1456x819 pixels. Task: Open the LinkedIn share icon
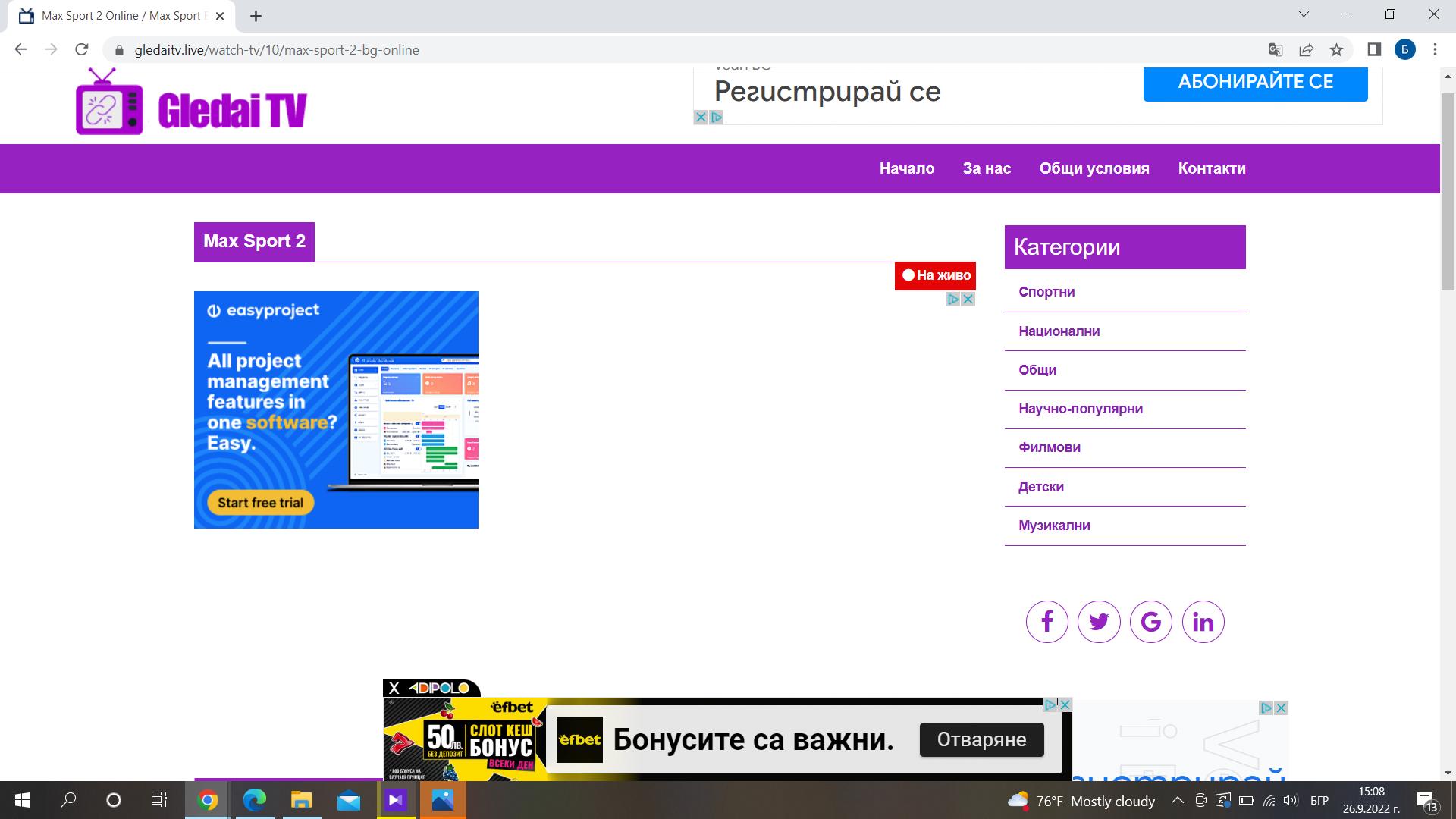pos(1202,621)
